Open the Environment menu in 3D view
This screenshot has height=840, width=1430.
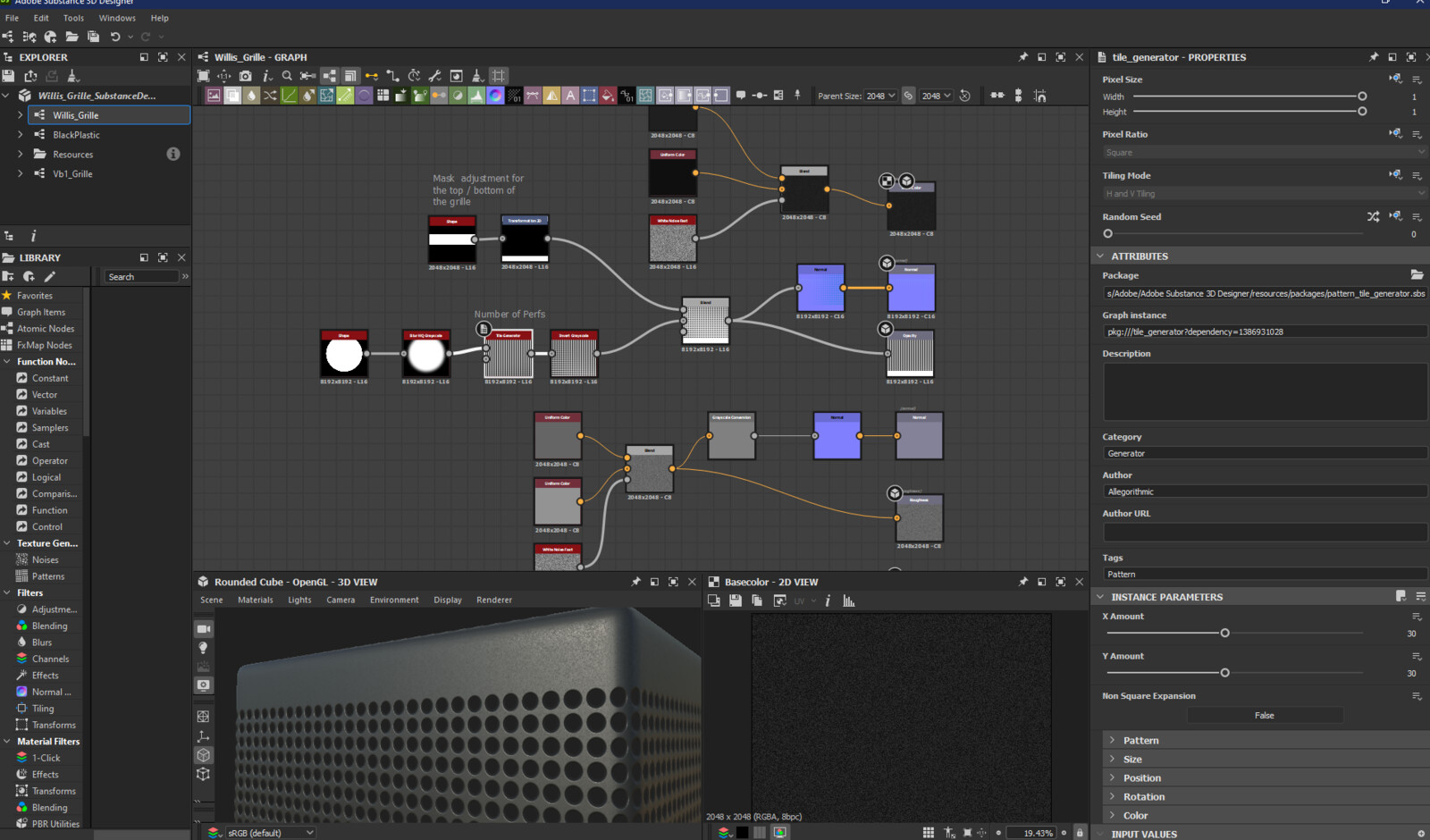point(394,601)
